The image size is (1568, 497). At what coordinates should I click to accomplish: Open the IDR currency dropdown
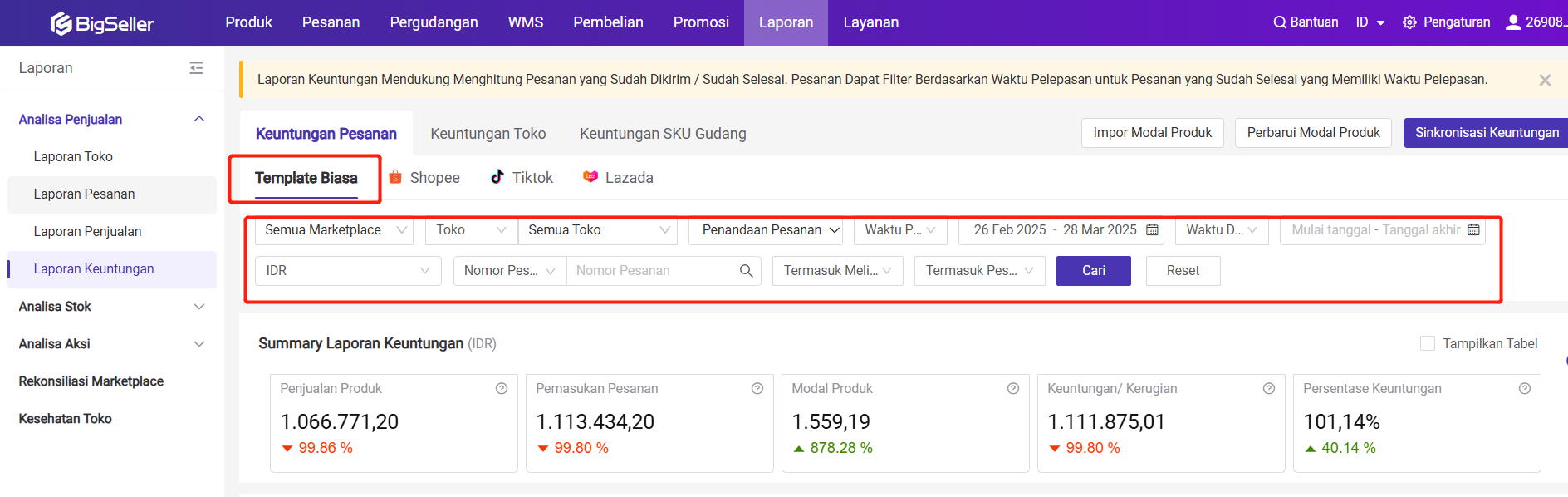point(347,271)
